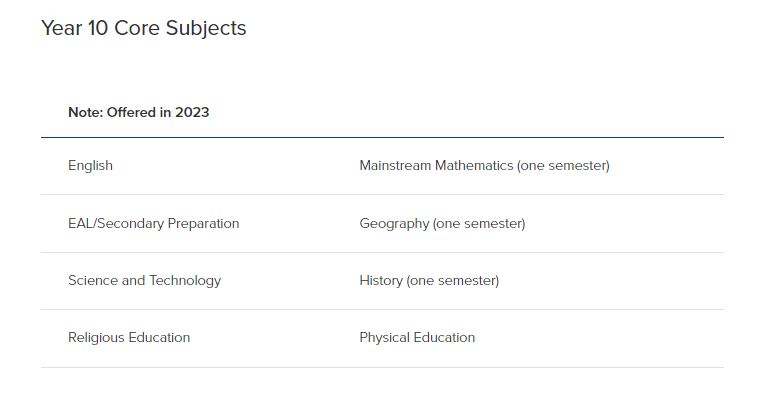The width and height of the screenshot is (777, 419).
Task: Click the word 'Subjects' in the heading
Action: [206, 28]
